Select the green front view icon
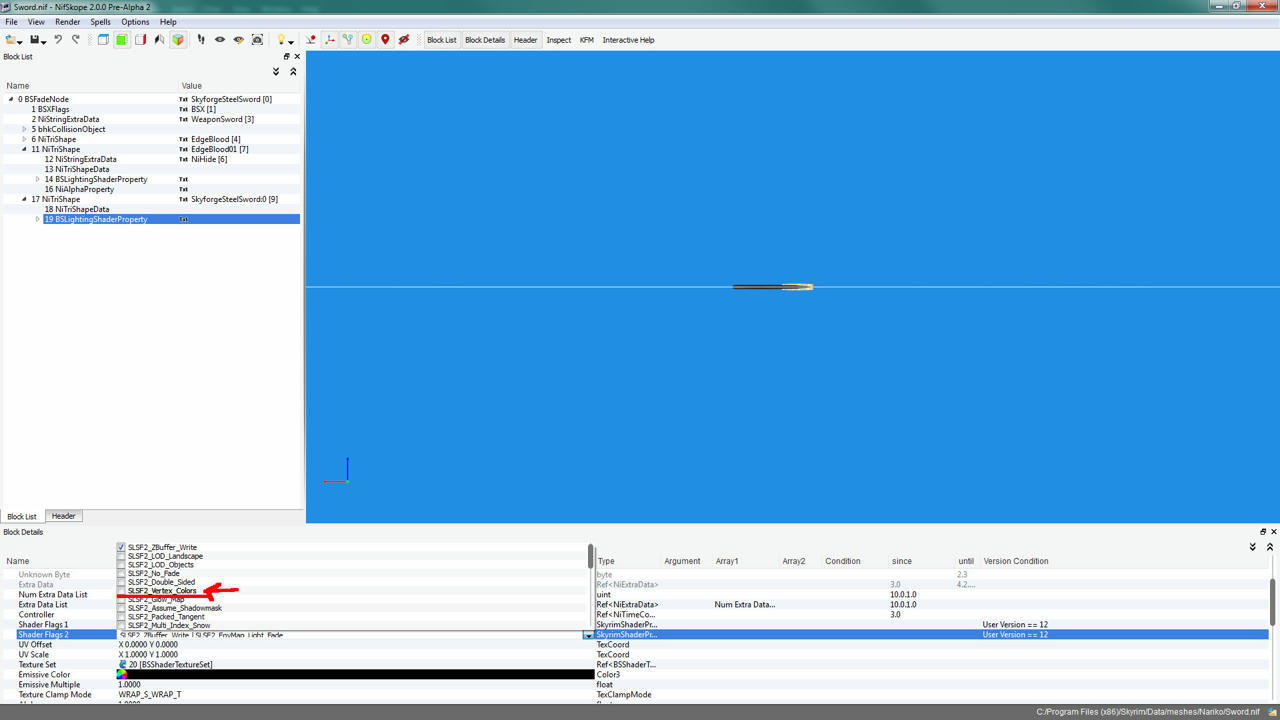The width and height of the screenshot is (1280, 720). [x=121, y=40]
